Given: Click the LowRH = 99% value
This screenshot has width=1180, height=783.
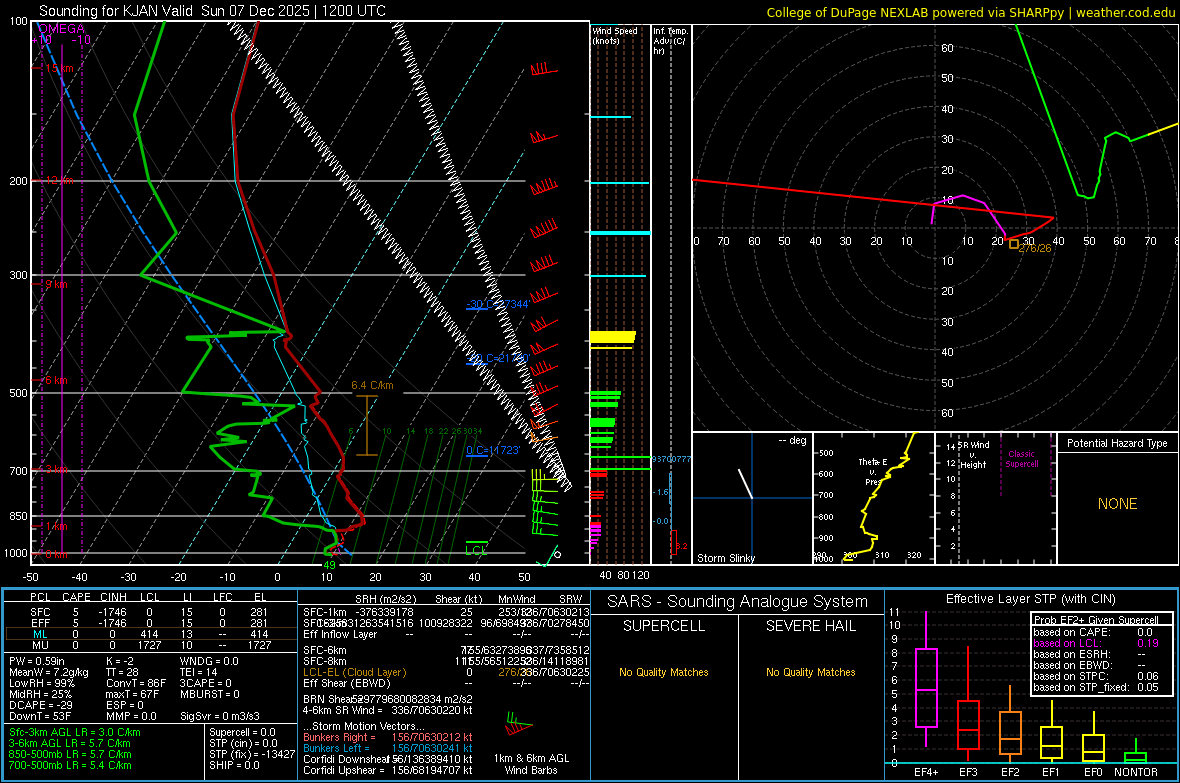Looking at the screenshot, I should tap(41, 684).
